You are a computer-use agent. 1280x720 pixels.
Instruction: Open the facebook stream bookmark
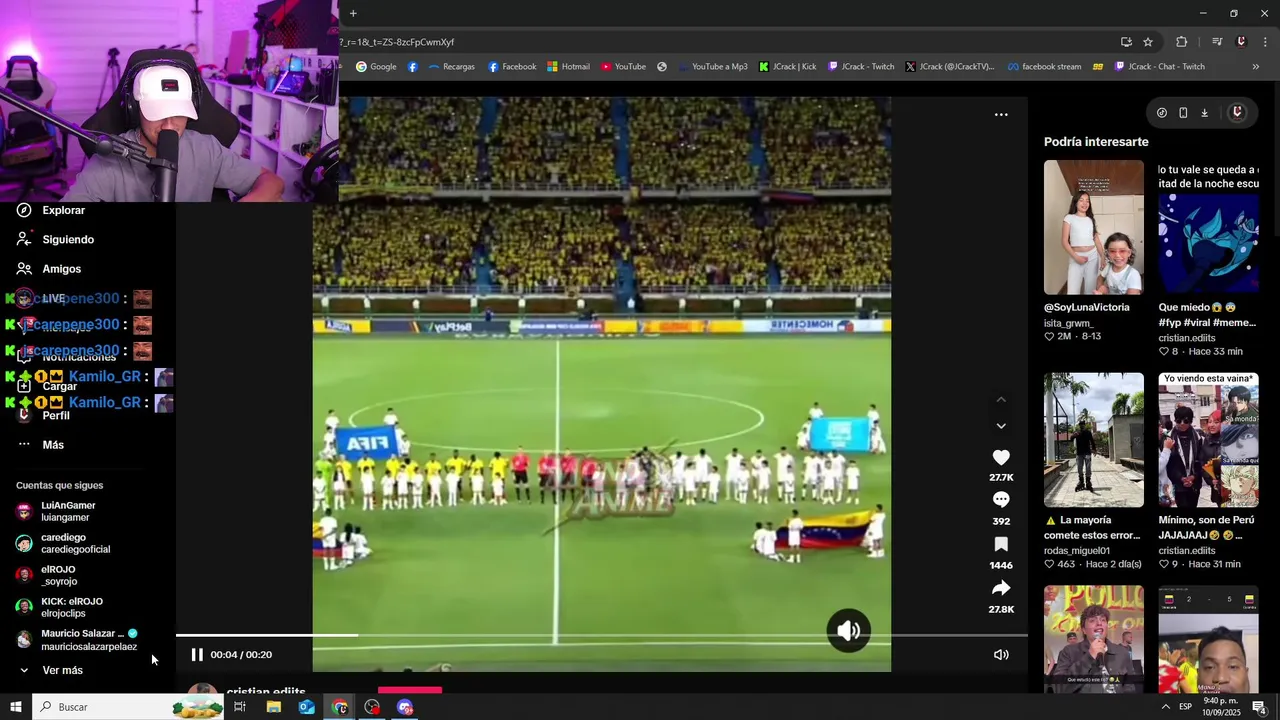(x=1044, y=67)
